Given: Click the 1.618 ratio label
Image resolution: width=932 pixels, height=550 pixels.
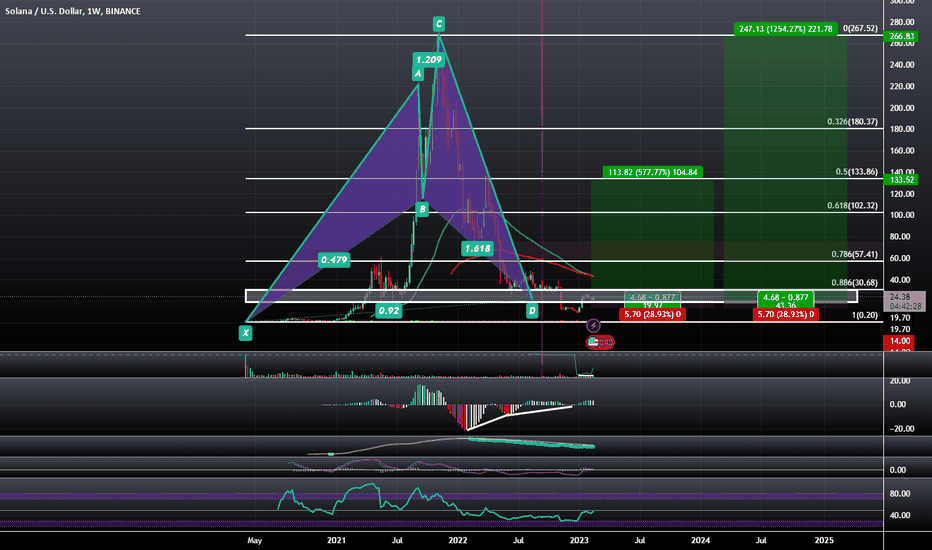Looking at the screenshot, I should [x=477, y=249].
